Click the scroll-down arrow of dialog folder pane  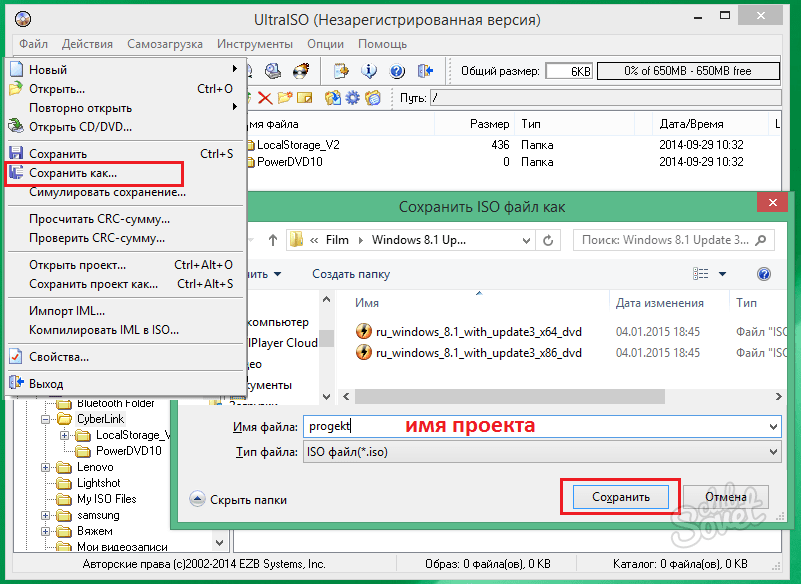327,396
